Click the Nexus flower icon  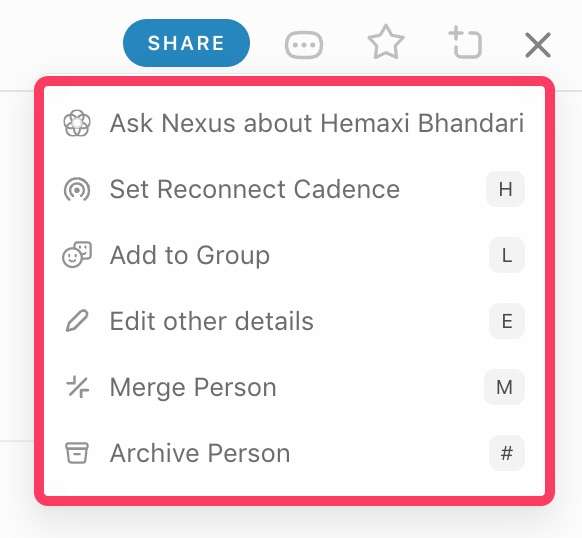point(77,123)
